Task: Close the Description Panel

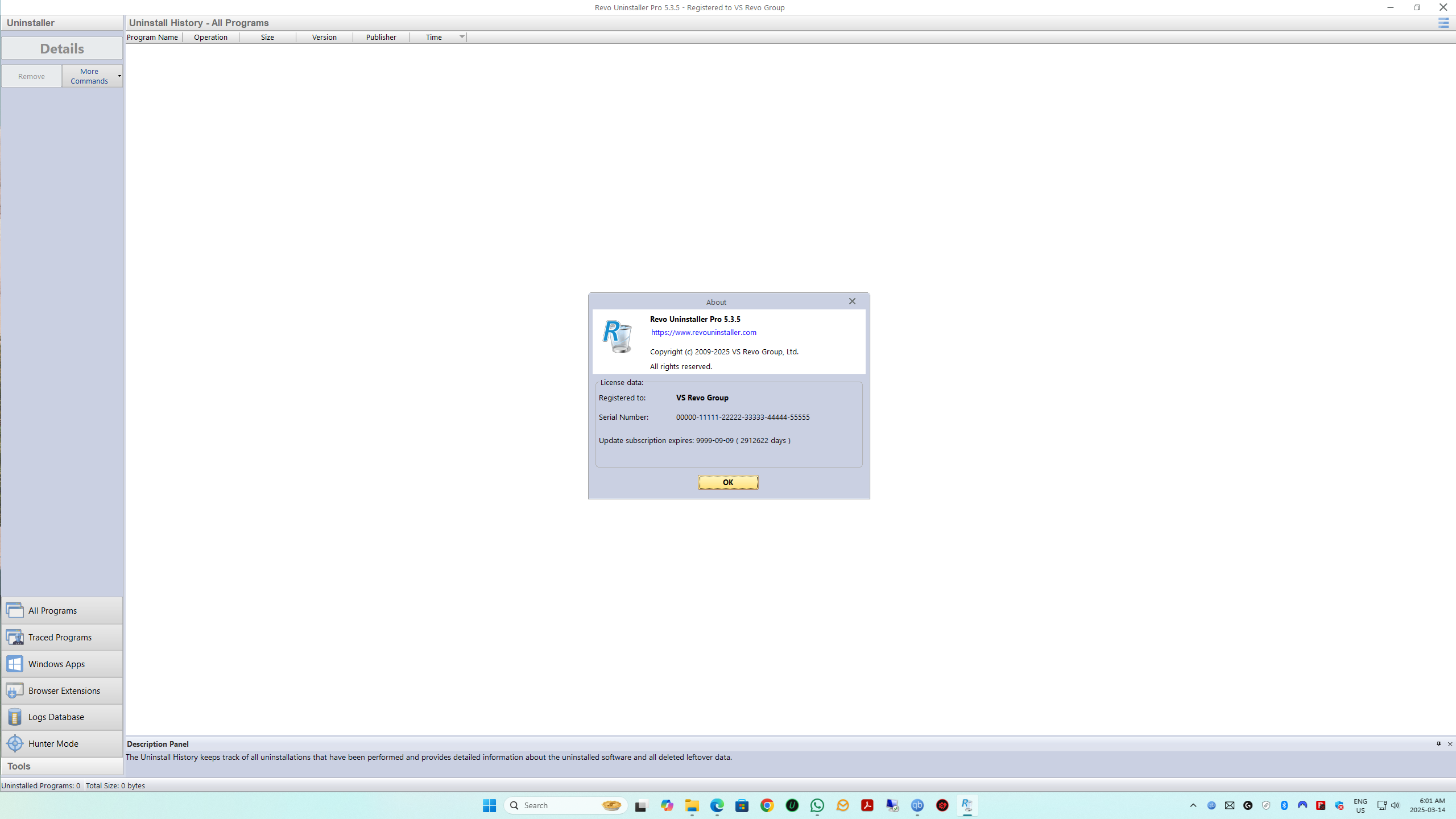Action: [1450, 744]
